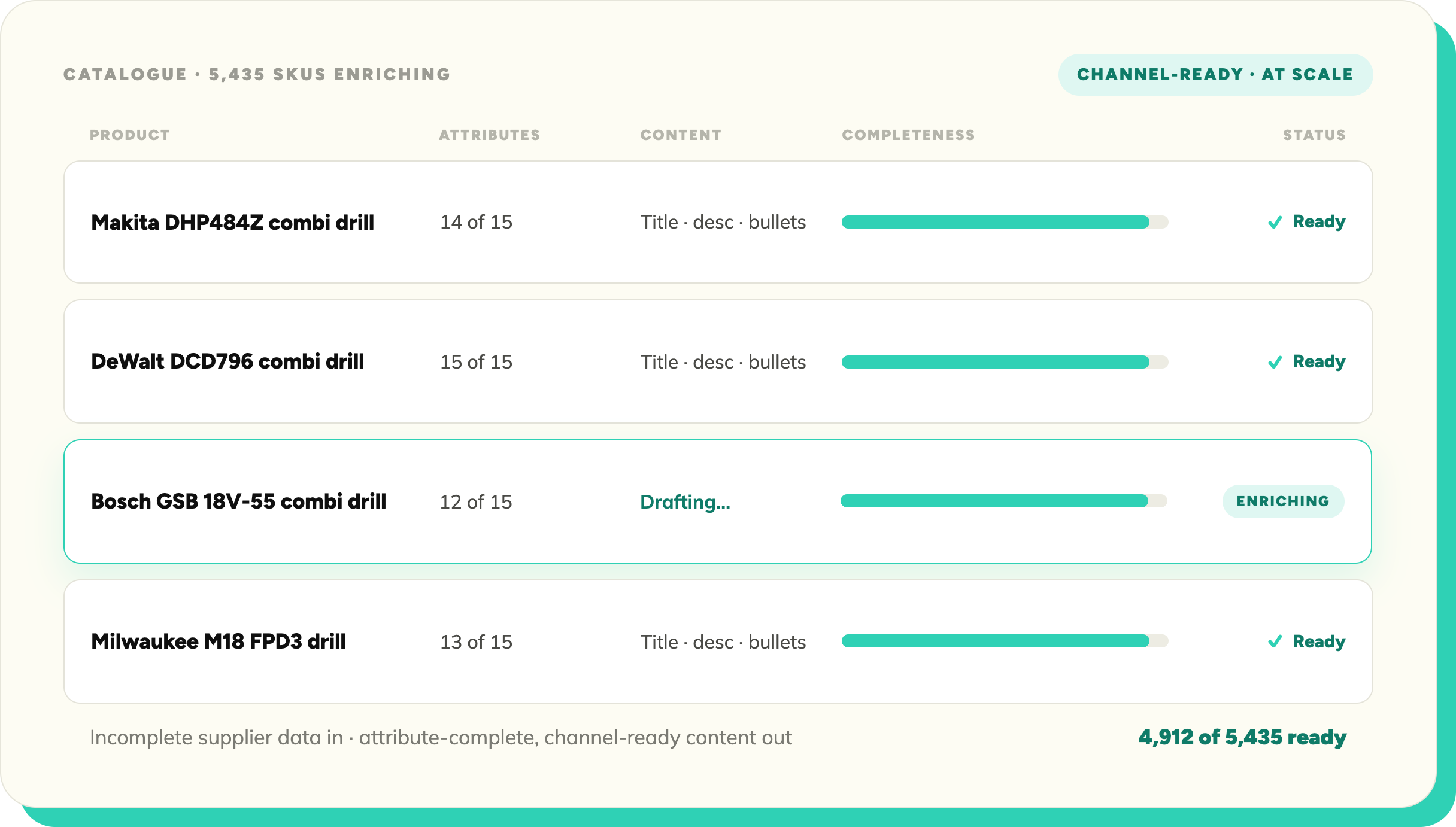Image resolution: width=1456 pixels, height=827 pixels.
Task: Click the Milwaukee row's 'Ready' status label
Action: (1319, 642)
